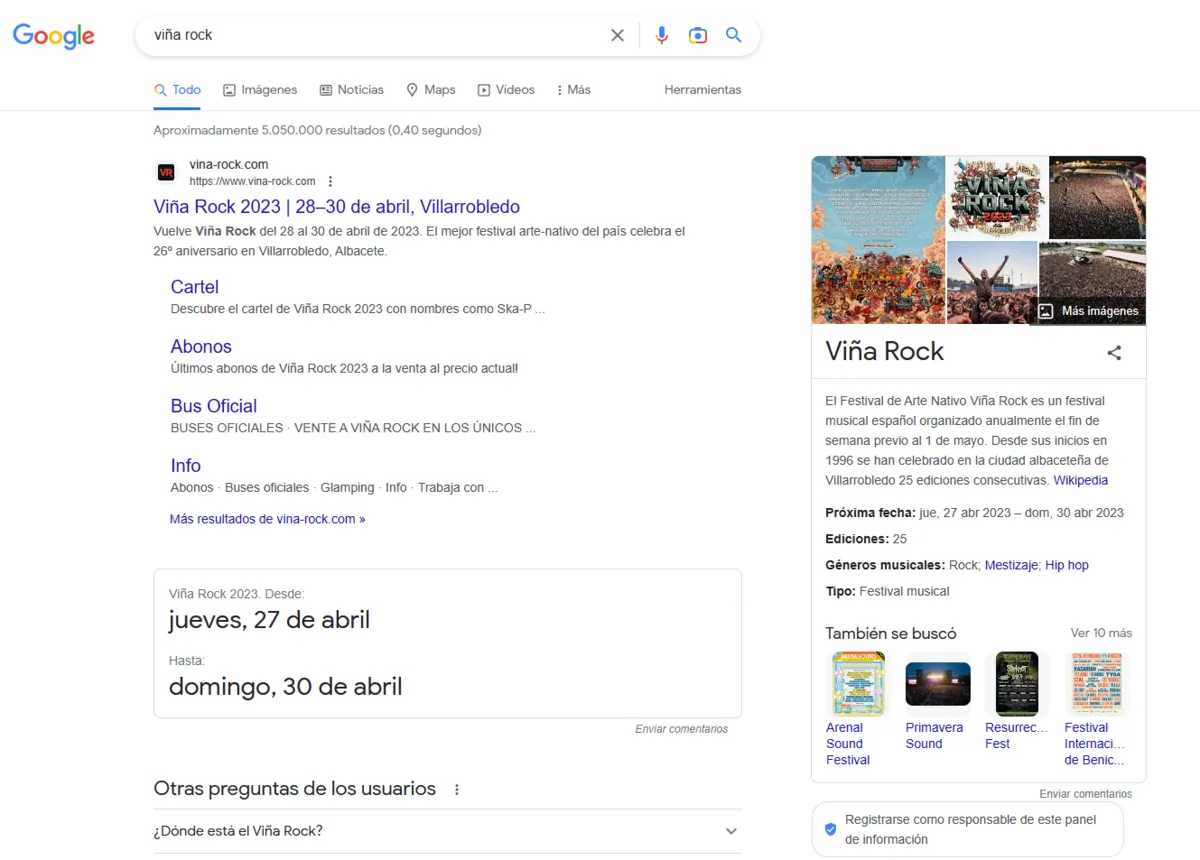Image resolution: width=1200 pixels, height=860 pixels.
Task: Open Viña Rock 2023 main result title
Action: 337,207
